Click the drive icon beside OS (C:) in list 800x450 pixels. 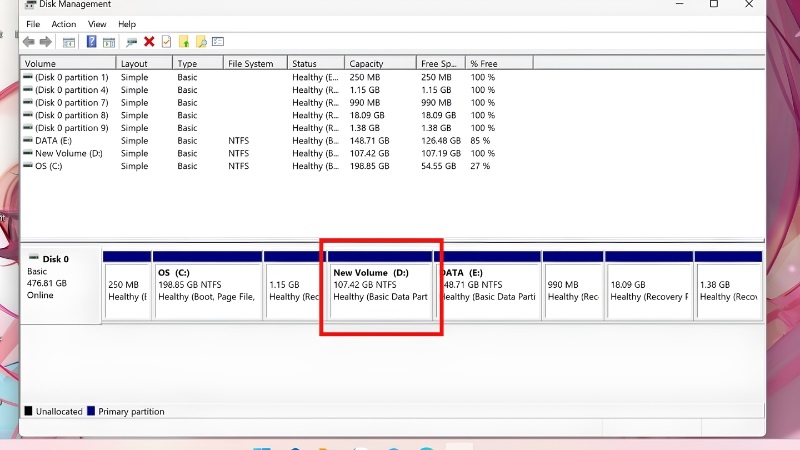(28, 166)
